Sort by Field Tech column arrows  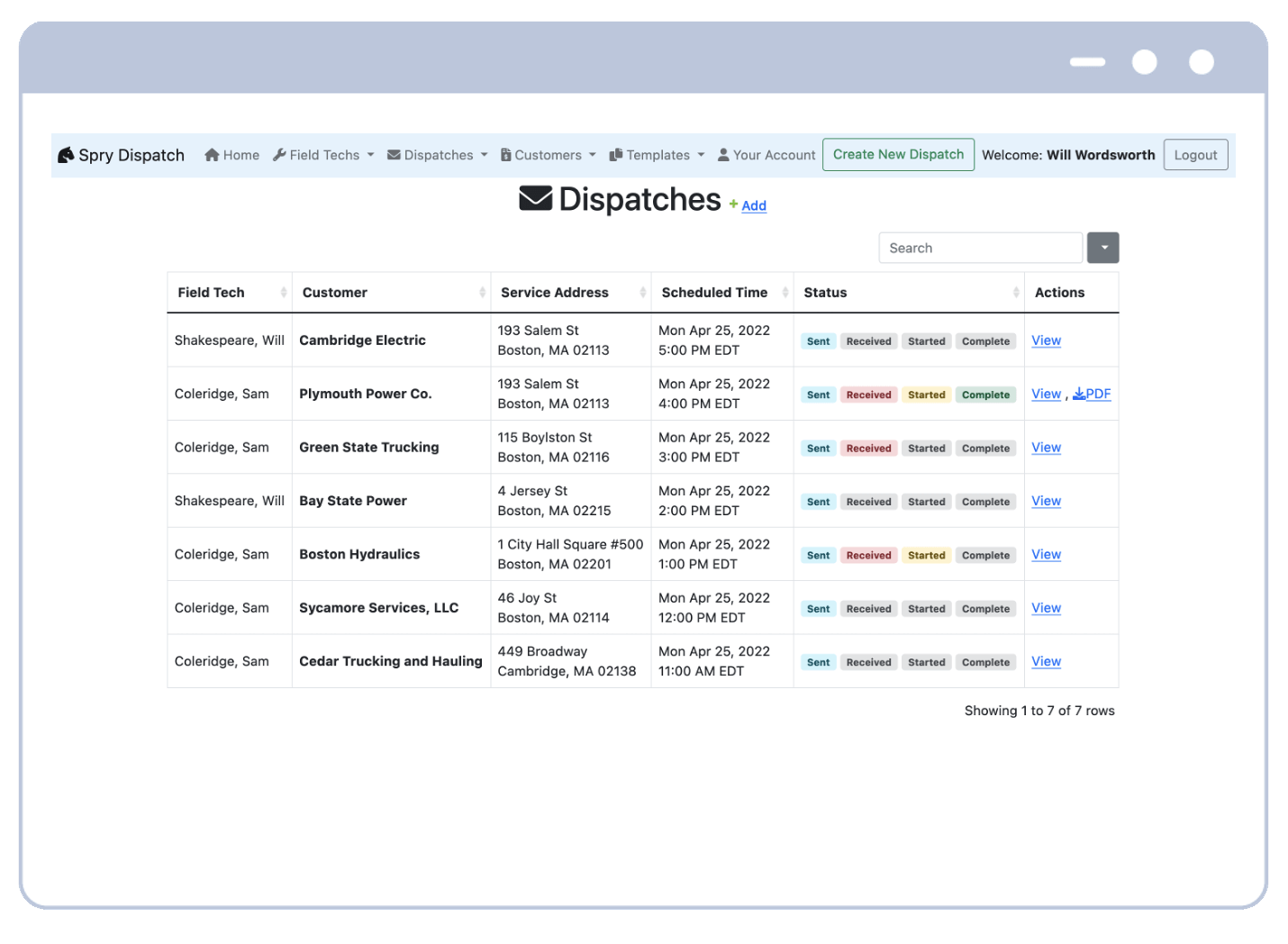coord(283,293)
